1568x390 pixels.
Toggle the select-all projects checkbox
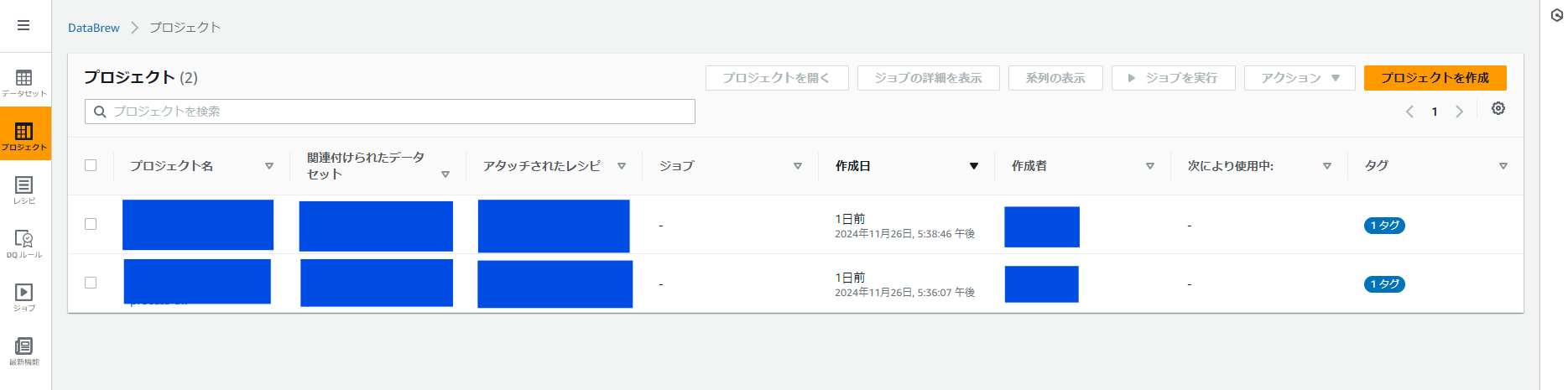point(91,165)
